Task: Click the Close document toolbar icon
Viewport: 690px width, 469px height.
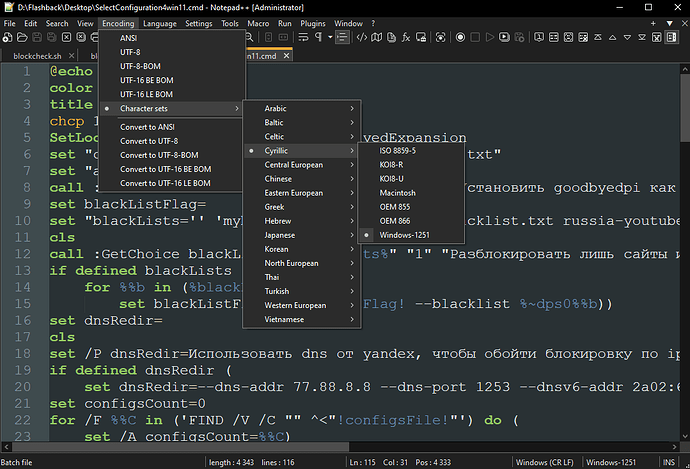Action: [66, 37]
